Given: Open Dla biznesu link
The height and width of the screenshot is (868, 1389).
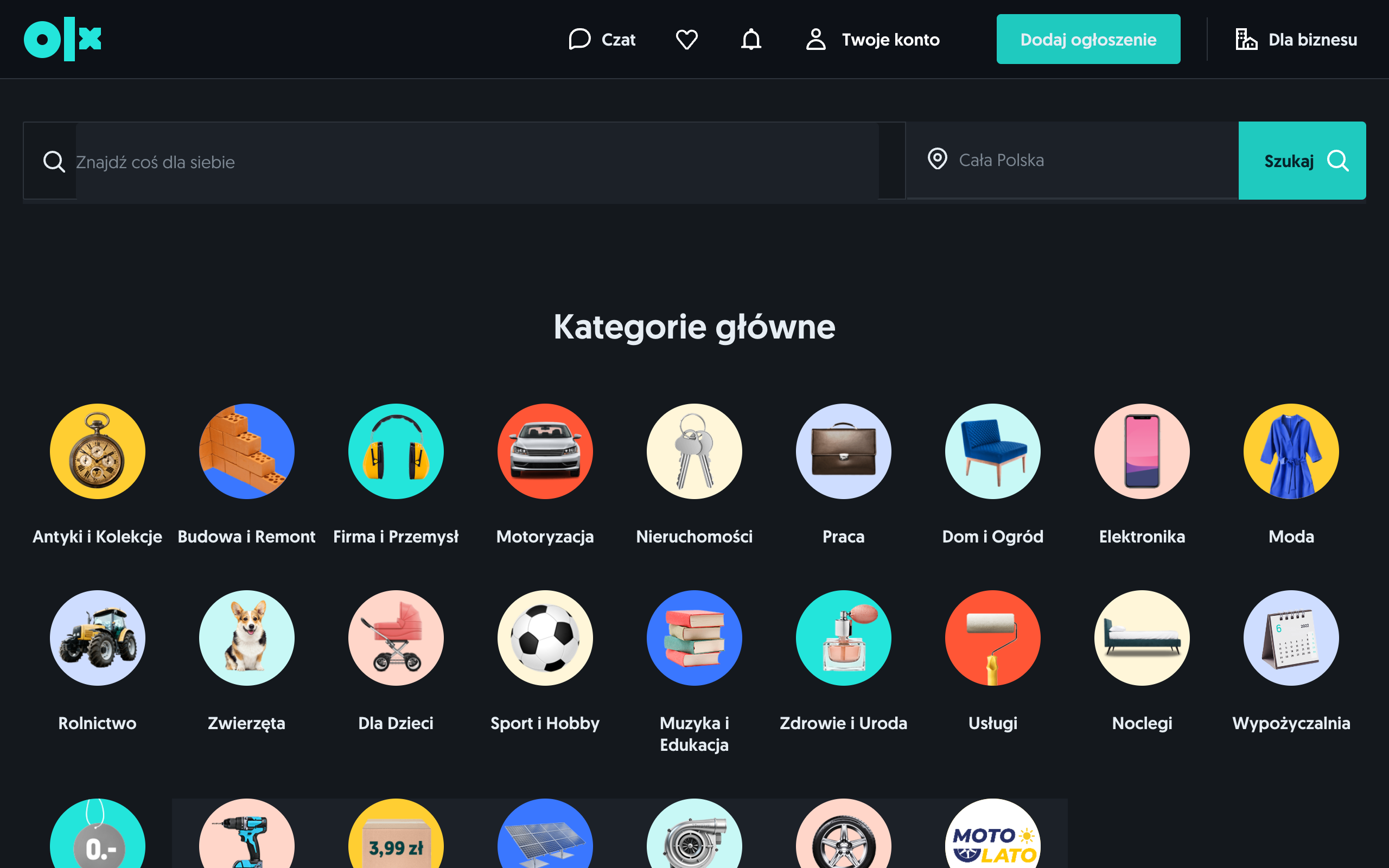Looking at the screenshot, I should pos(1296,40).
